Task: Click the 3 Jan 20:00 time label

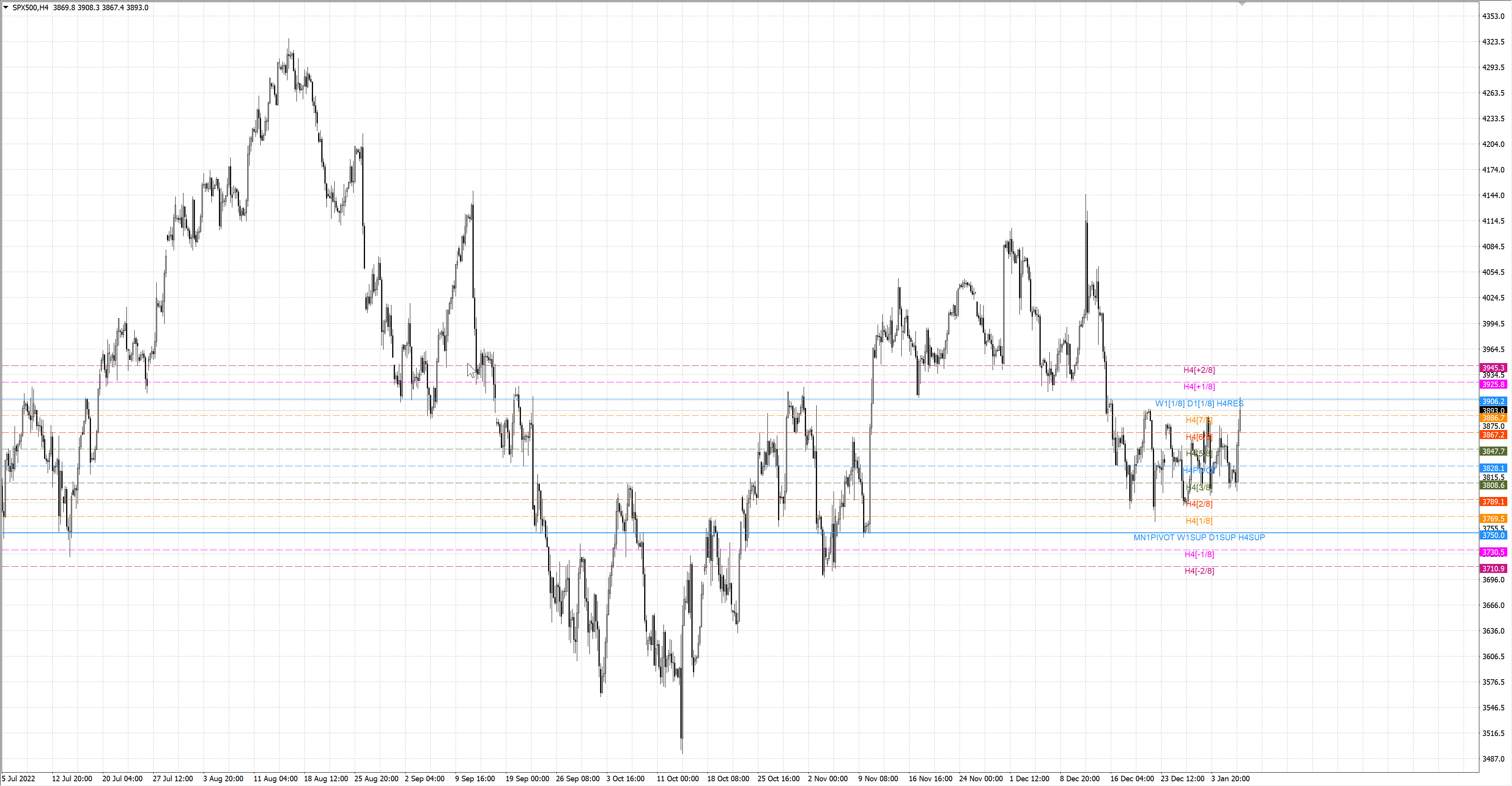Action: (1230, 779)
